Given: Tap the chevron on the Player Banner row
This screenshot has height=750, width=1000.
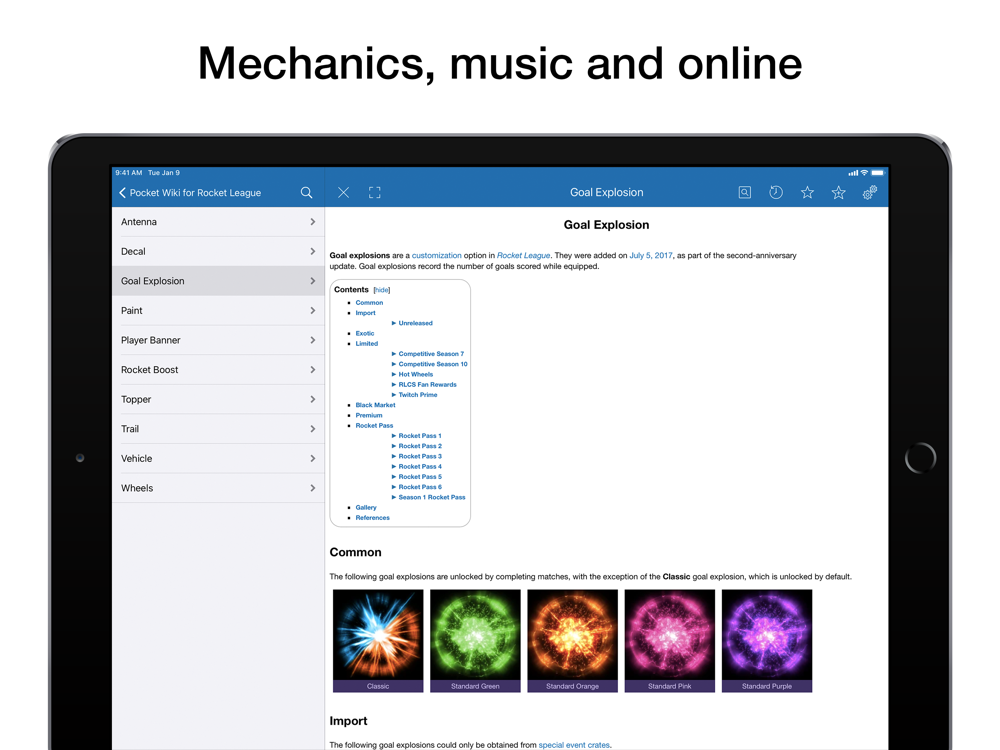Looking at the screenshot, I should coord(312,340).
